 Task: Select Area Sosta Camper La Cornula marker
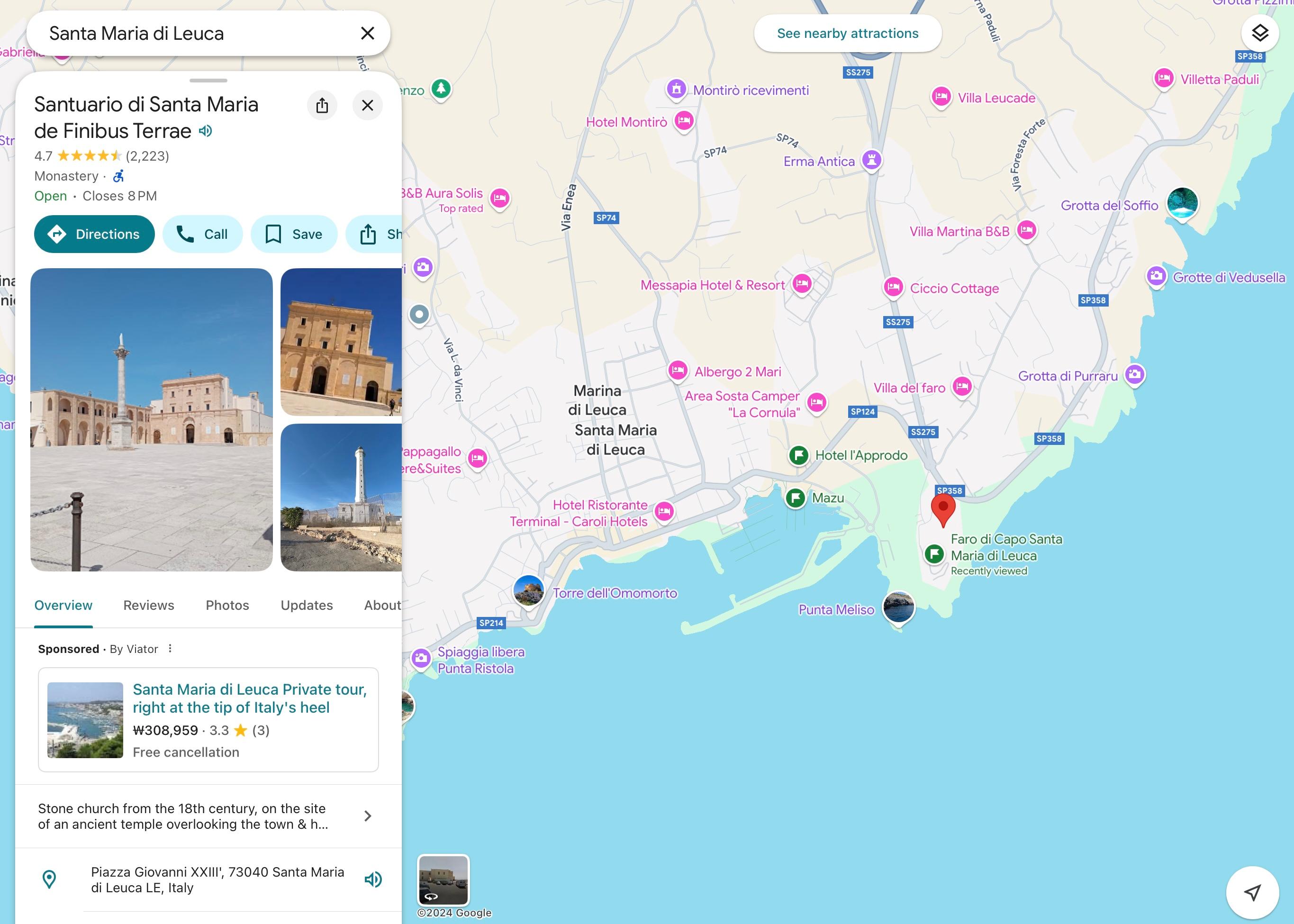tap(817, 403)
